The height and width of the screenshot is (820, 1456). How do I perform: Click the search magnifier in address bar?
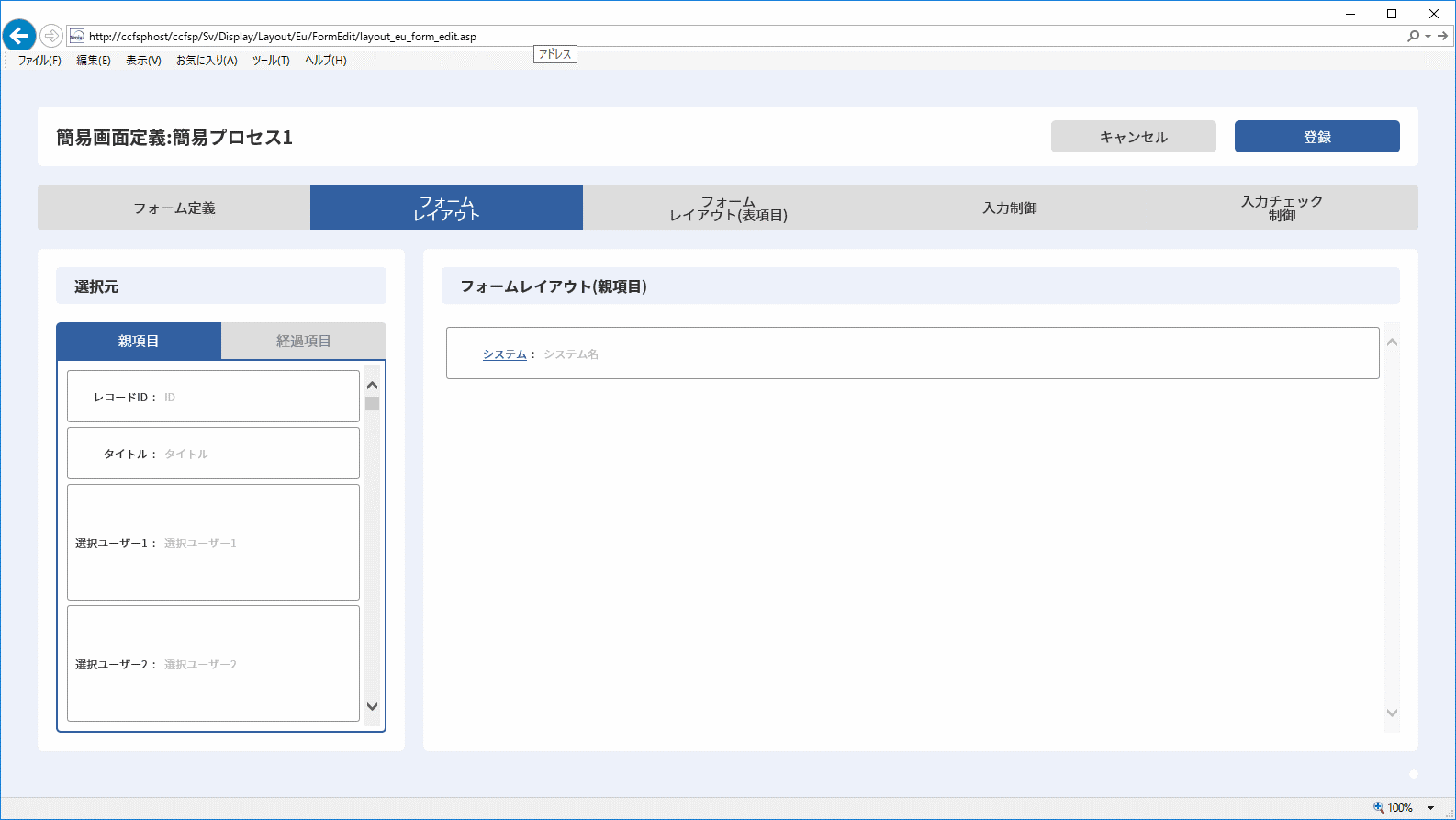[1413, 36]
